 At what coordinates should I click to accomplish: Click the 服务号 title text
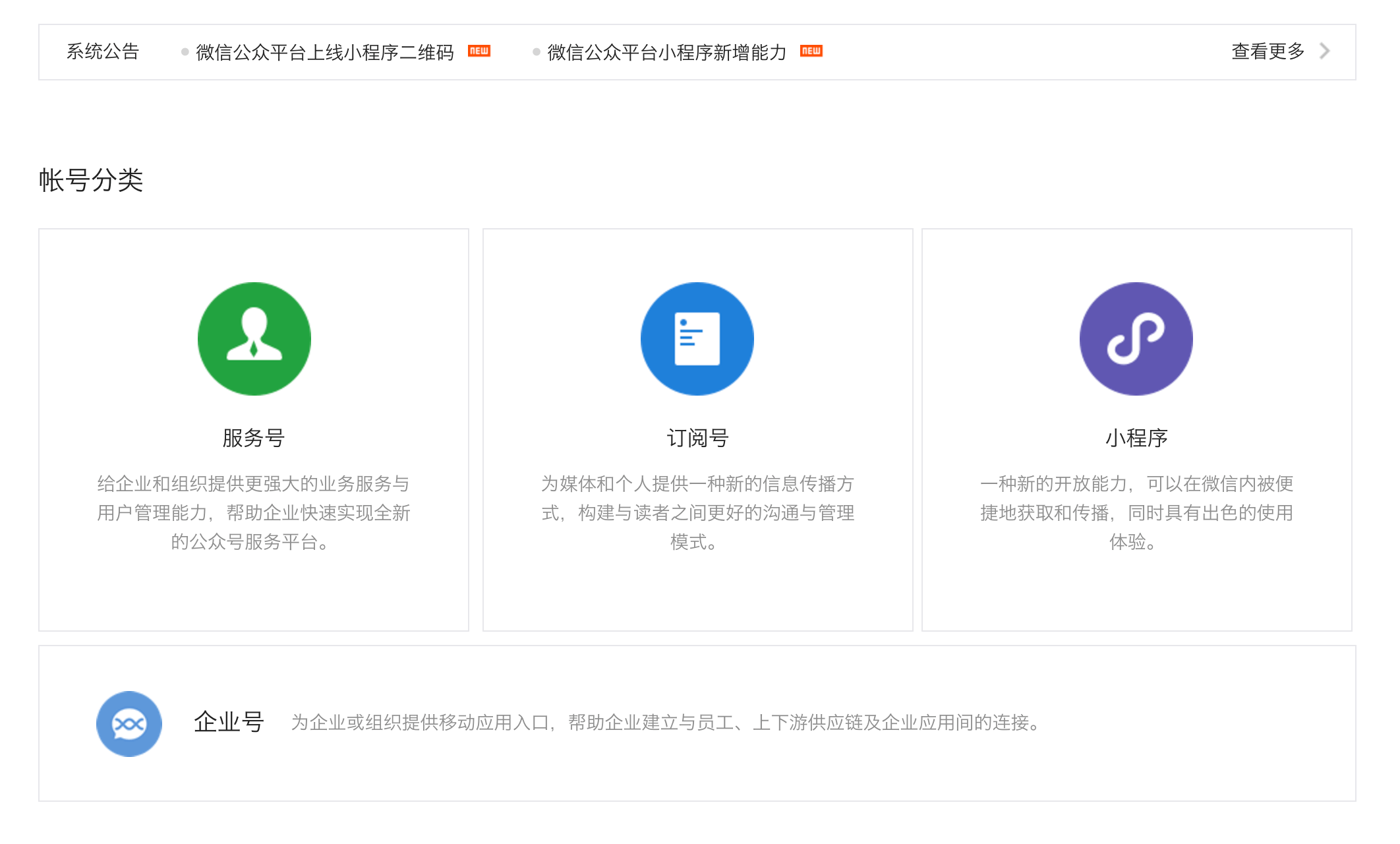pyautogui.click(x=254, y=437)
